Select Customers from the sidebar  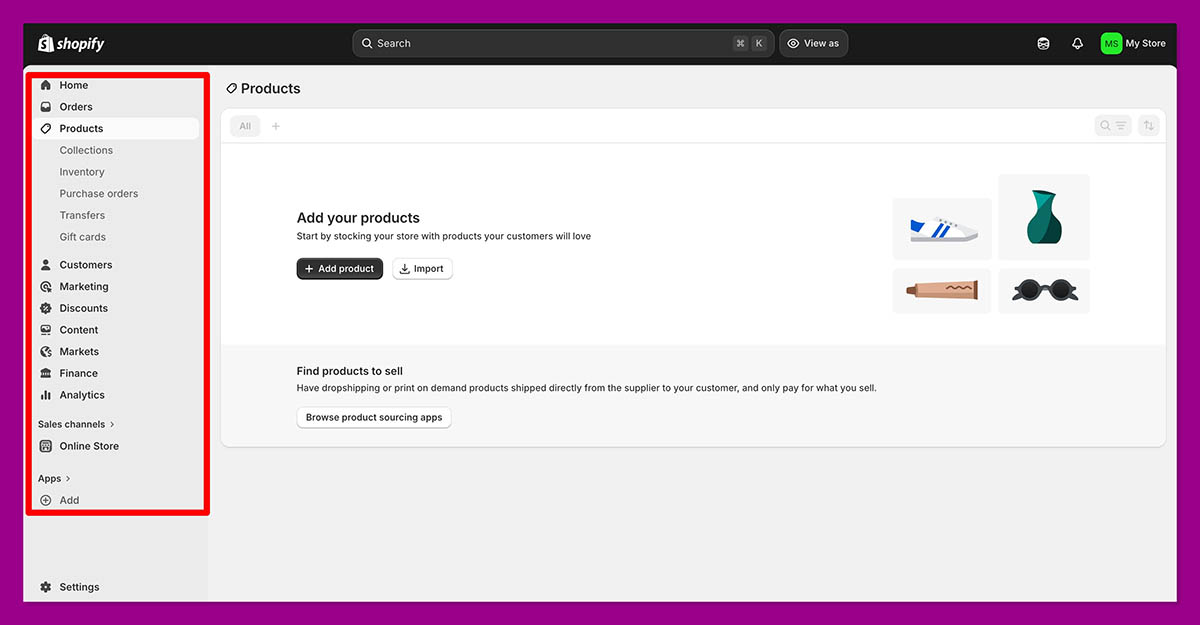click(x=85, y=264)
